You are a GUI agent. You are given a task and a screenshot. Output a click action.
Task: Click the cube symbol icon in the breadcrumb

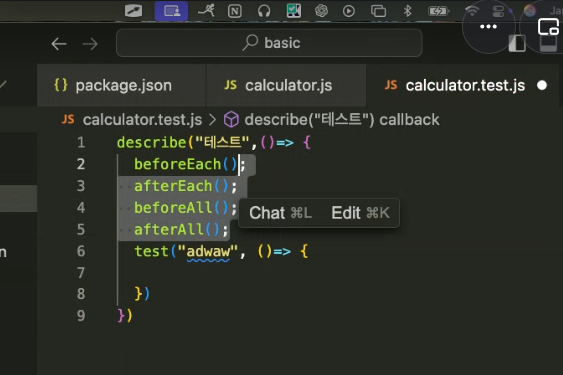[231, 119]
